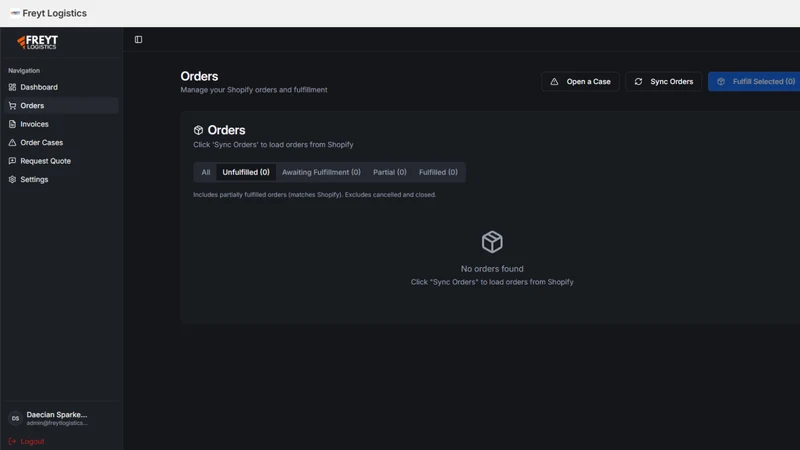Click the Fulfill Selected (0) button
The height and width of the screenshot is (450, 800).
[x=754, y=82]
